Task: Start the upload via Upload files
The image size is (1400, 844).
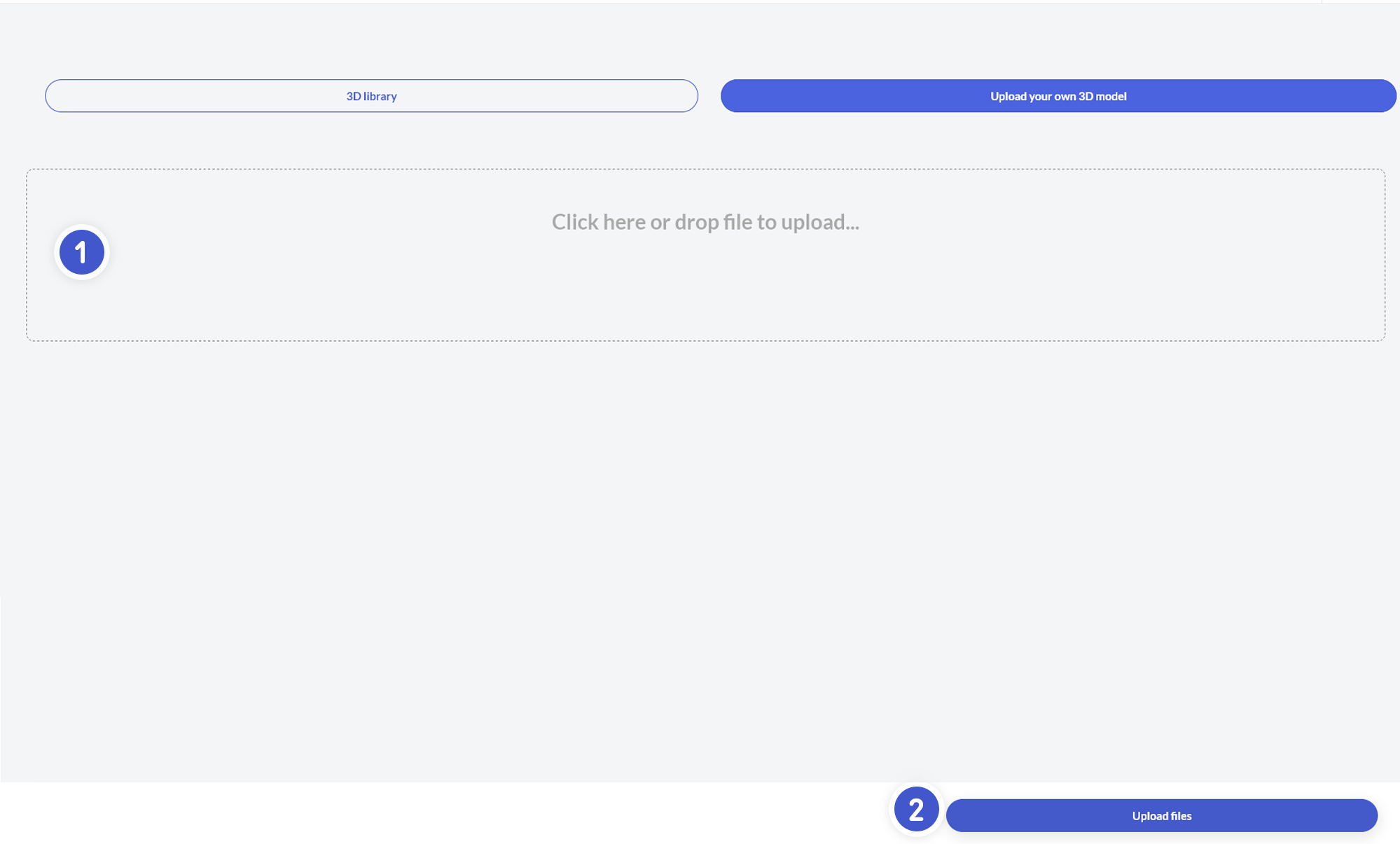Action: 1161,816
